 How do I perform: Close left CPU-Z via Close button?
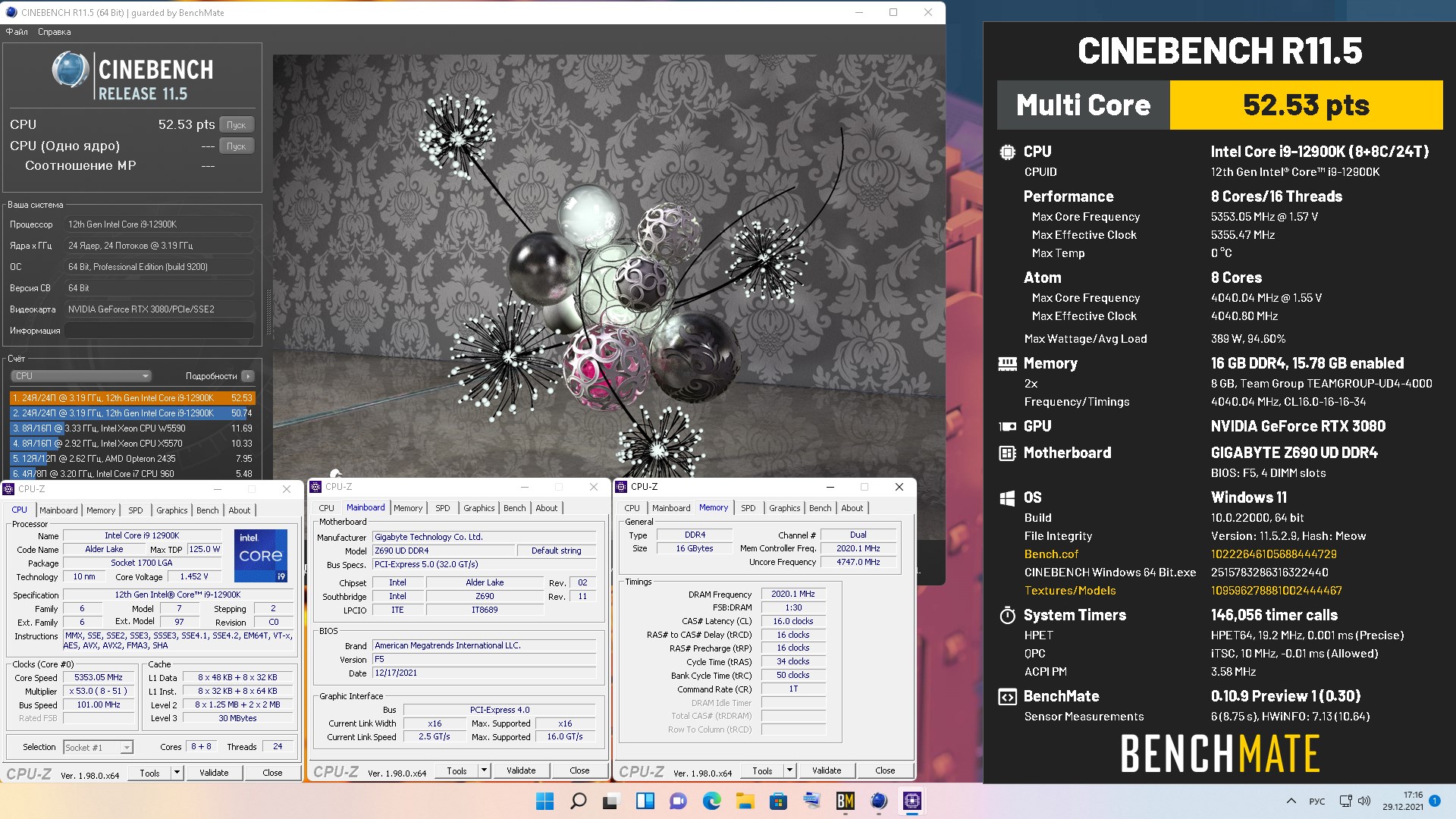pyautogui.click(x=272, y=773)
